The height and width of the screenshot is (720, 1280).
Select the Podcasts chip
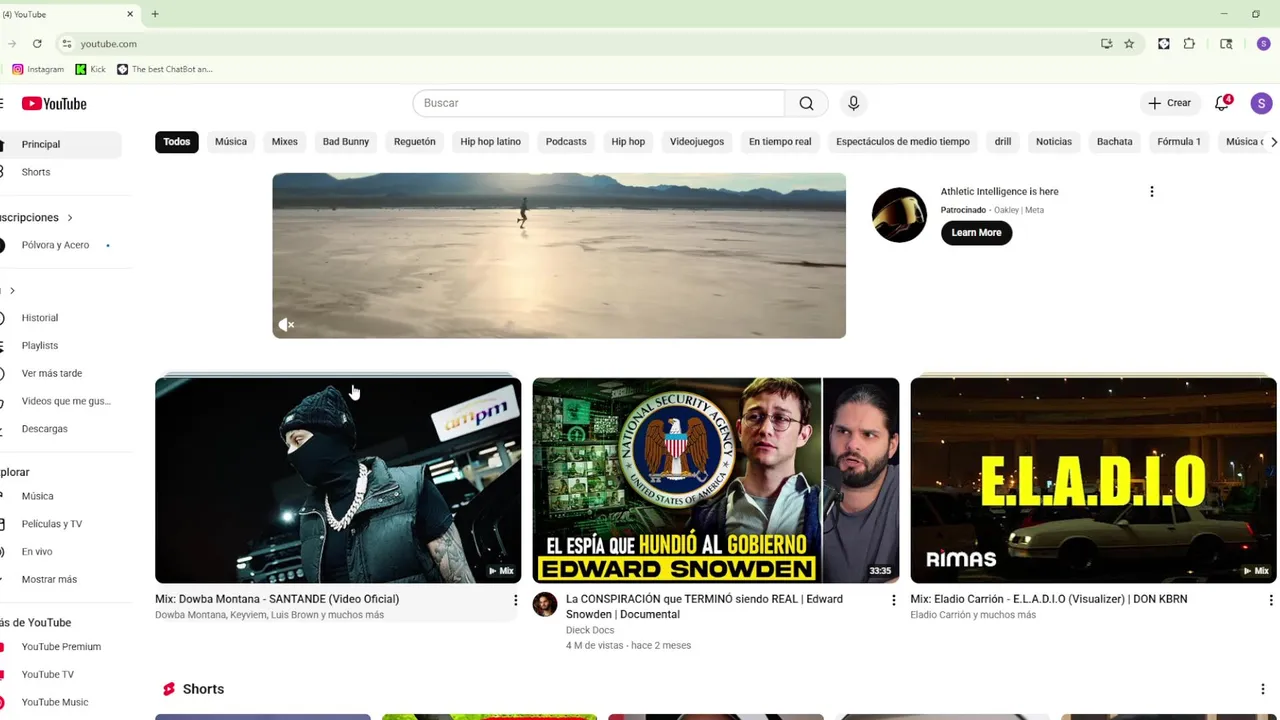click(566, 142)
